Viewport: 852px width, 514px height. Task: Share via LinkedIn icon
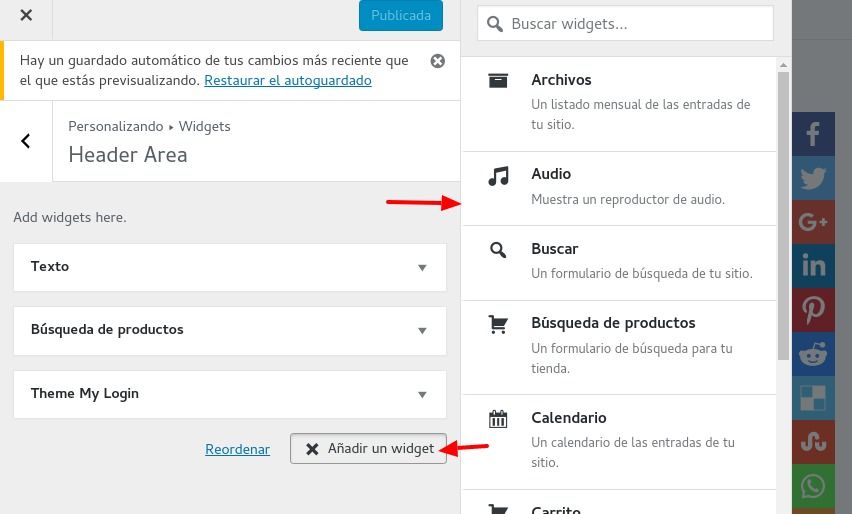[x=813, y=266]
